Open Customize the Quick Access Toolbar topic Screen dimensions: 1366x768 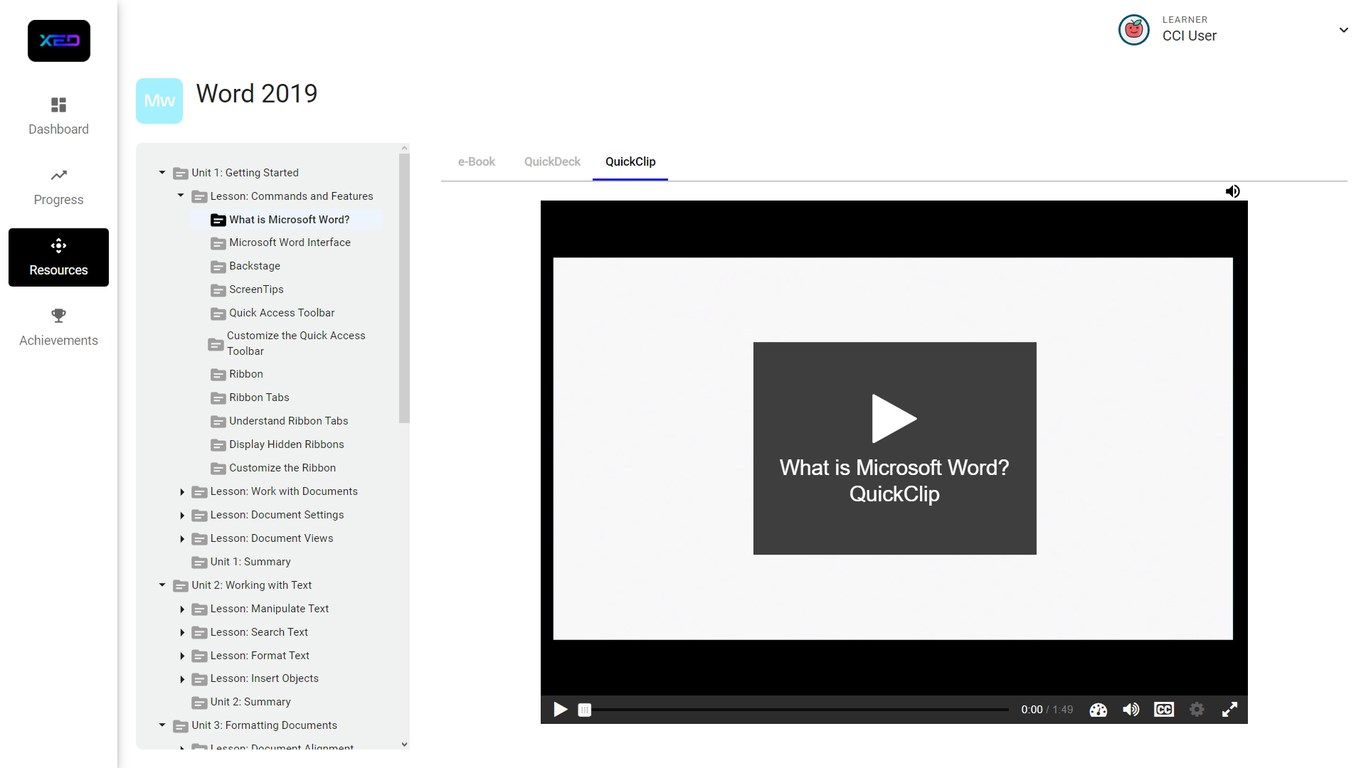[296, 343]
